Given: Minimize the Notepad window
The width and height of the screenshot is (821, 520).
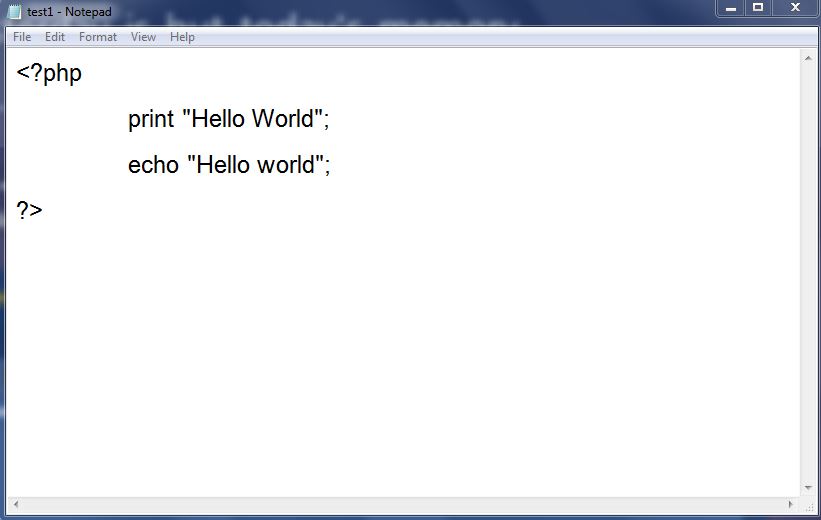Looking at the screenshot, I should pyautogui.click(x=731, y=8).
